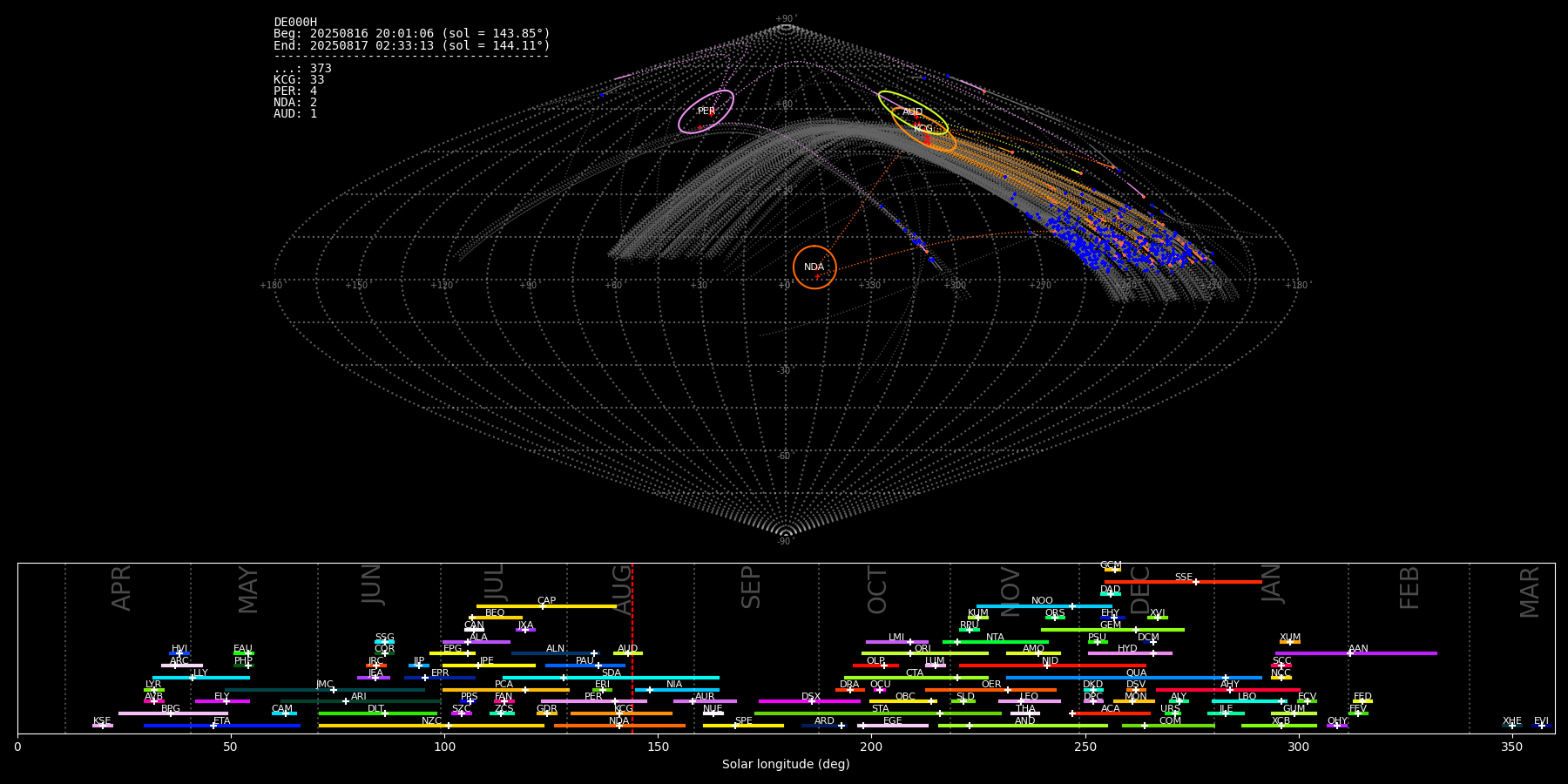
Task: Select the AND shower bar in timeline
Action: point(1024,726)
